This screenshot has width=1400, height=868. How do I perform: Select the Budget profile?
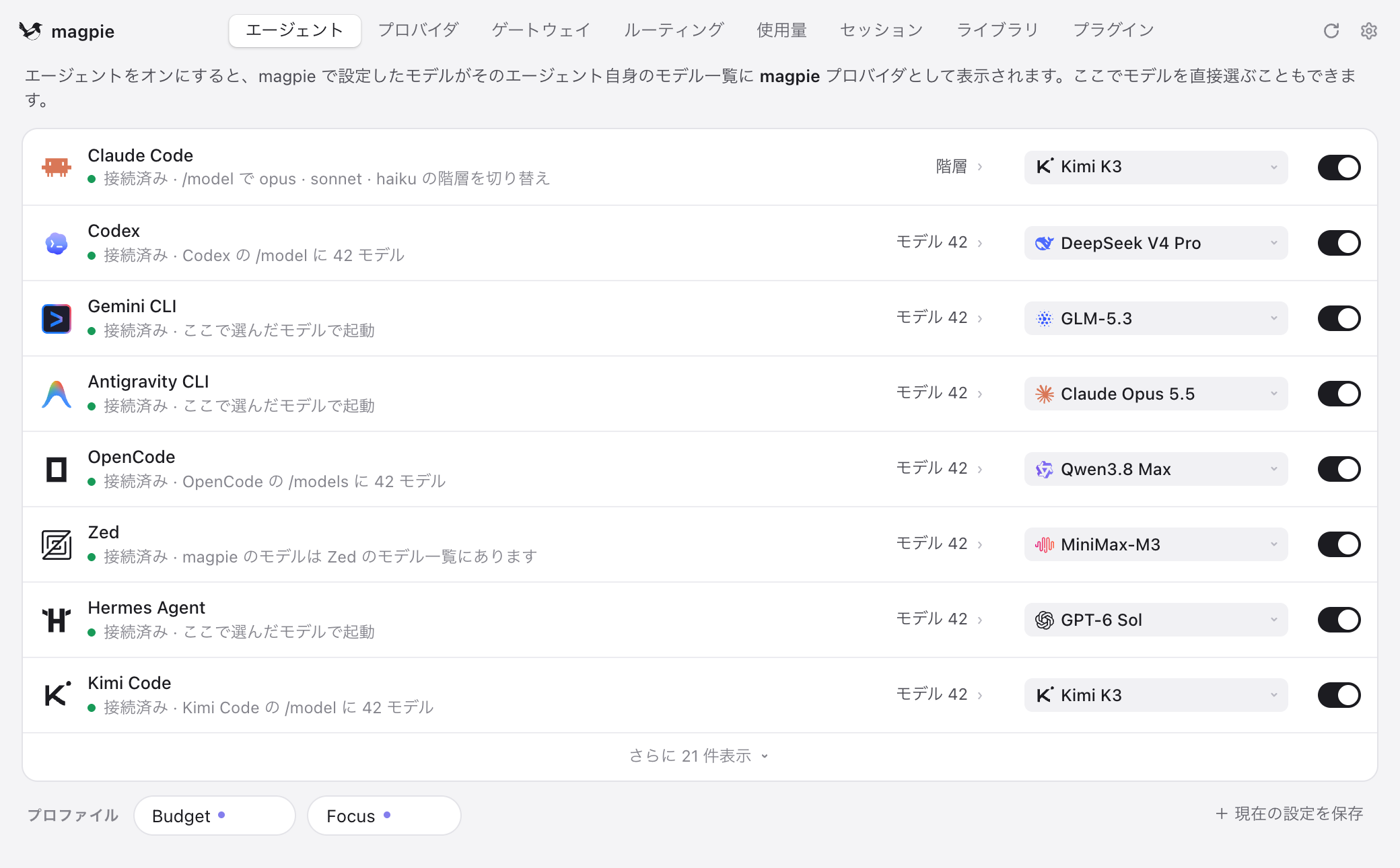coord(215,816)
